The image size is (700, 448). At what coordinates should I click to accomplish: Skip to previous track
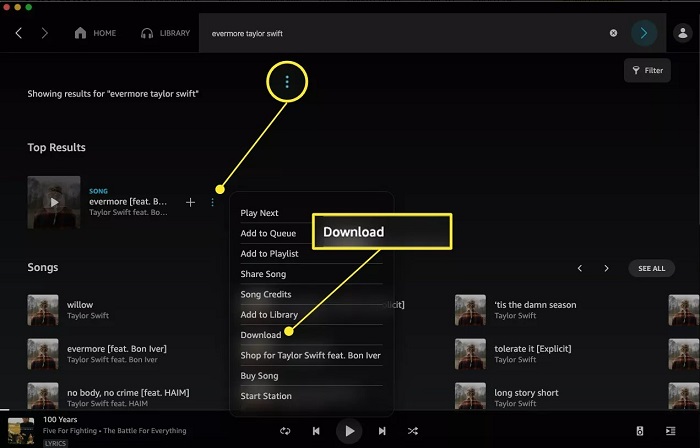(x=316, y=431)
